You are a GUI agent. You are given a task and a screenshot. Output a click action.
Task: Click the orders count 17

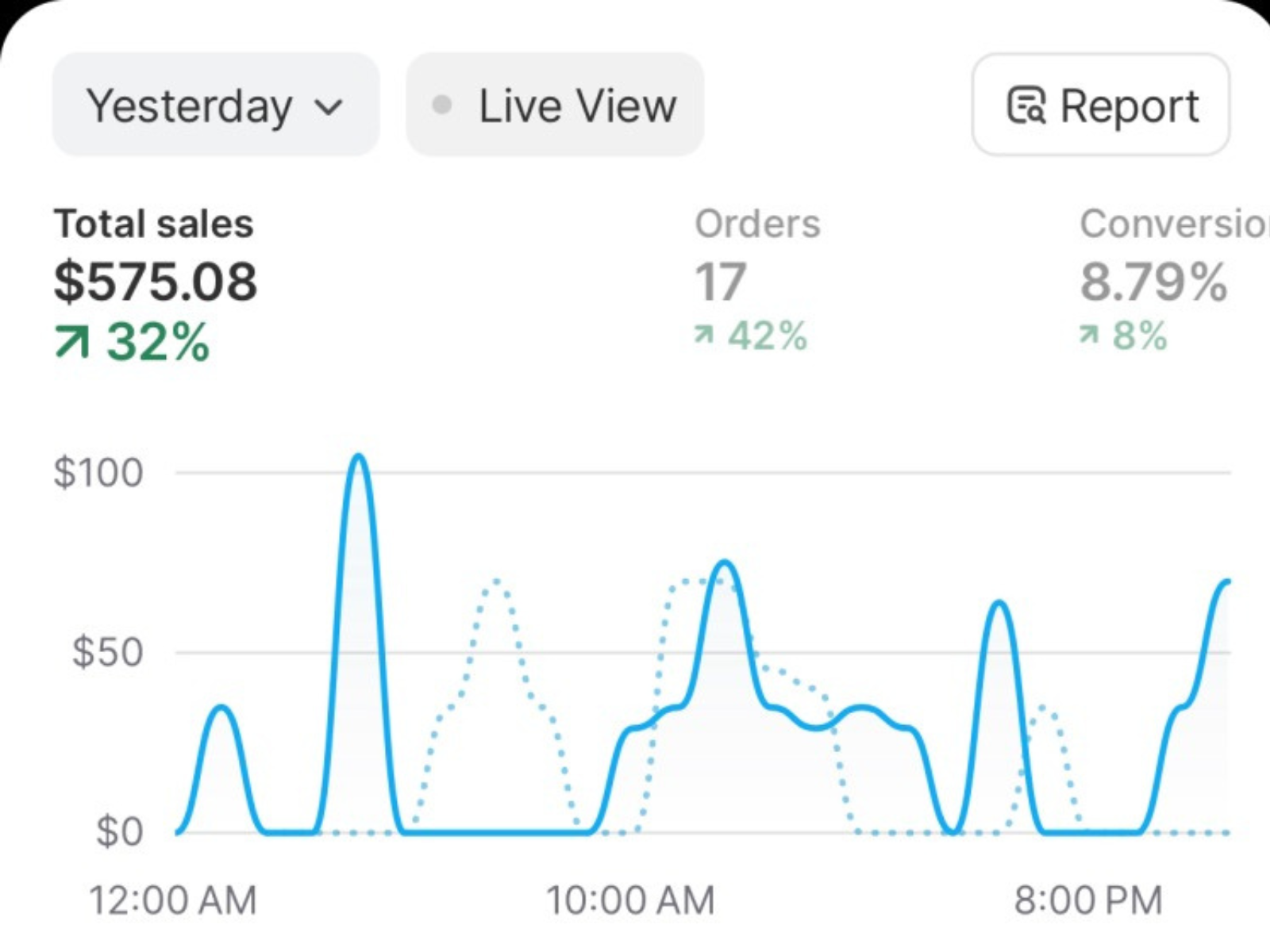pyautogui.click(x=721, y=282)
